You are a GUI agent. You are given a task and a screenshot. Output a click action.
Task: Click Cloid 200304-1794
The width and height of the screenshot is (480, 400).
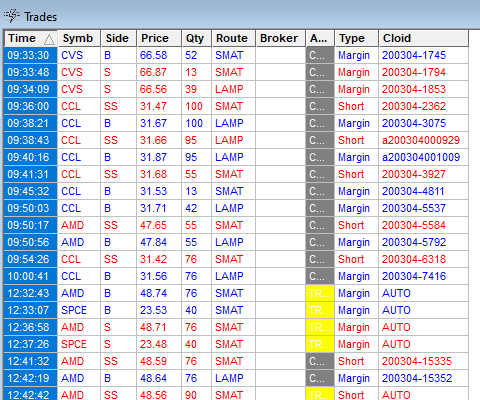[414, 72]
